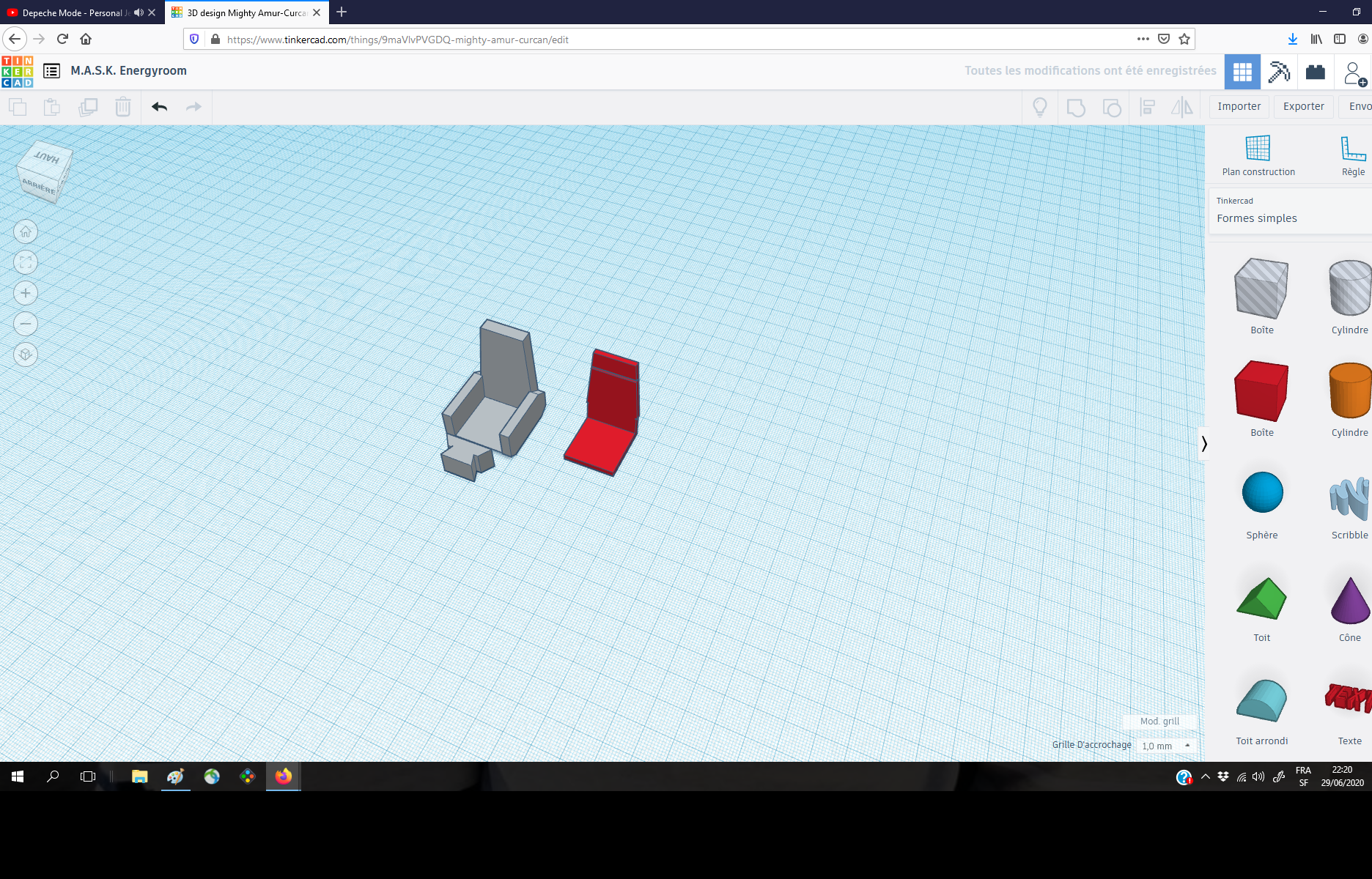
Task: Click the Paste toolbar icon
Action: 52,107
